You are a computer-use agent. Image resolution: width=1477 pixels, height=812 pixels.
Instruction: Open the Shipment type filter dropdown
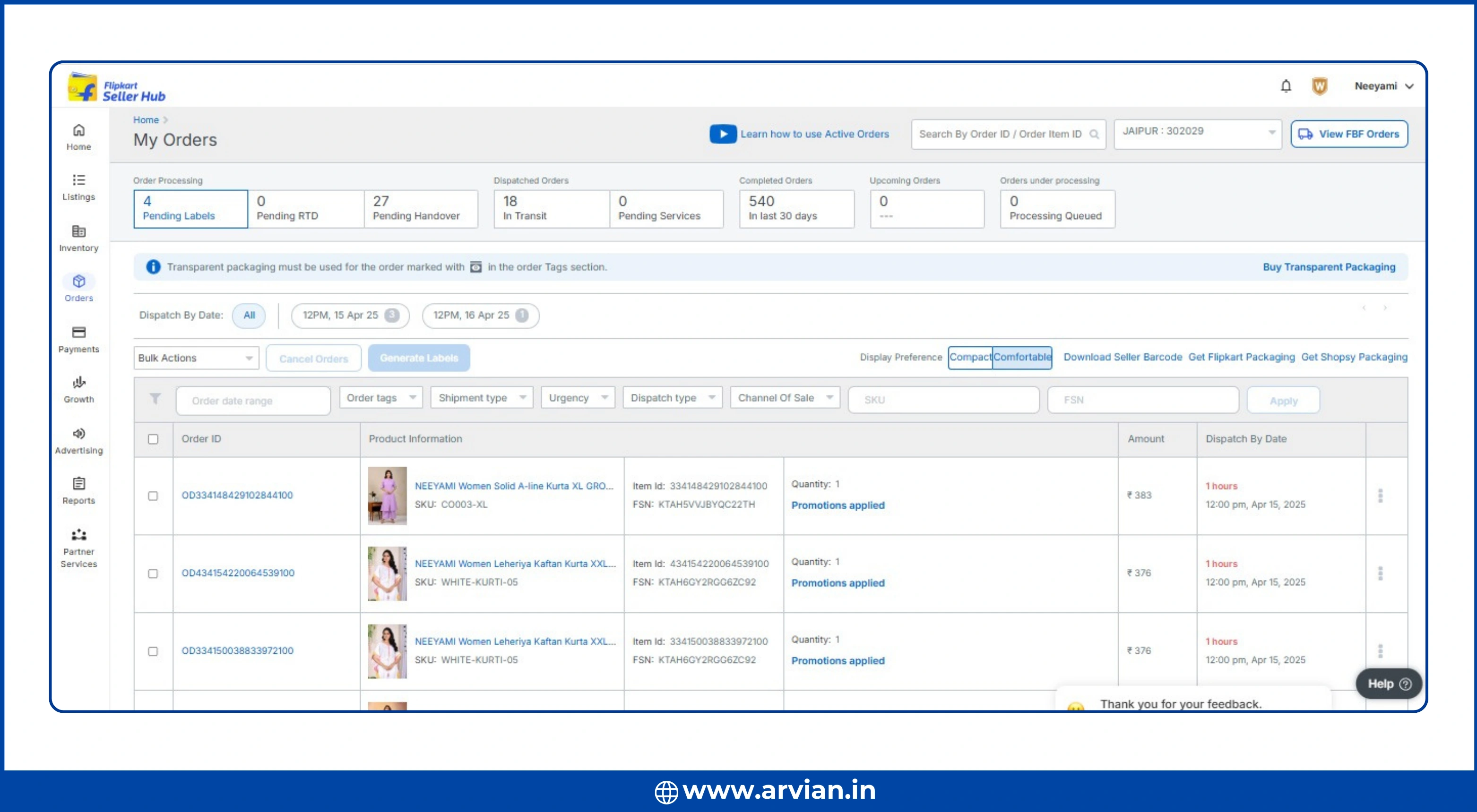[482, 398]
